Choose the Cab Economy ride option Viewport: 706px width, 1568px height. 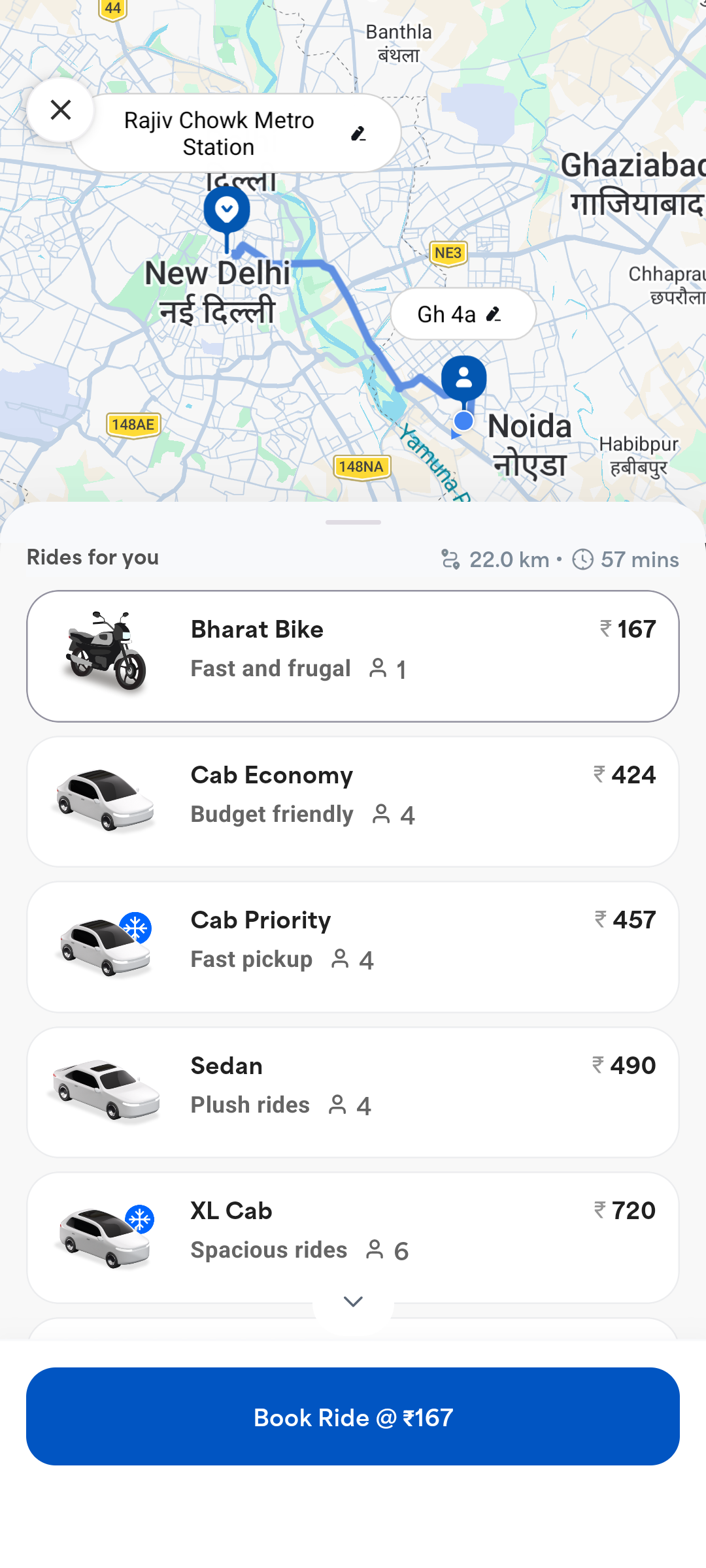(353, 802)
